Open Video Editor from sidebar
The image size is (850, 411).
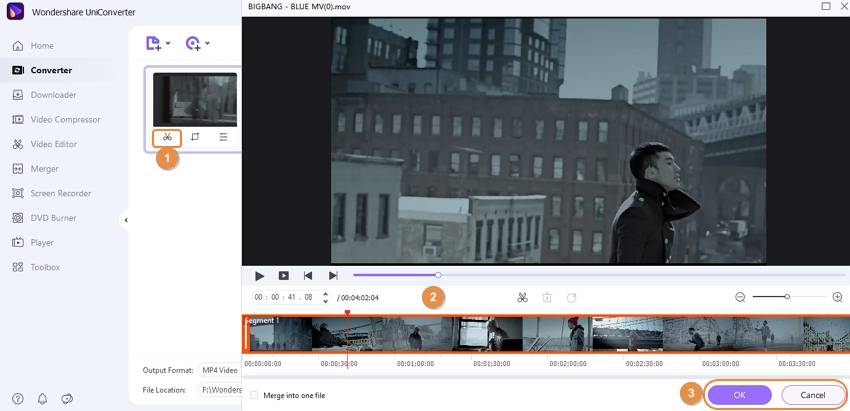tap(44, 144)
